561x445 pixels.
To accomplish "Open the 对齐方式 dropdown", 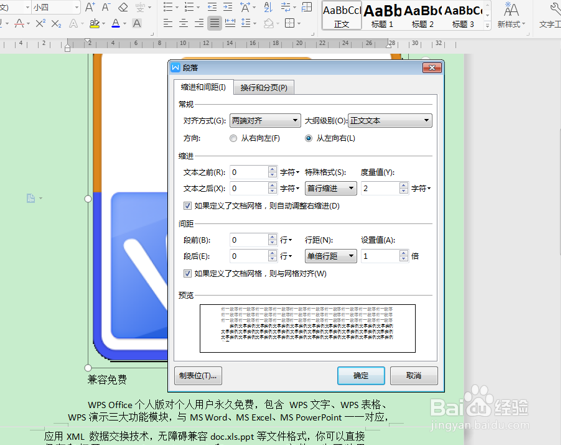I will pyautogui.click(x=264, y=121).
